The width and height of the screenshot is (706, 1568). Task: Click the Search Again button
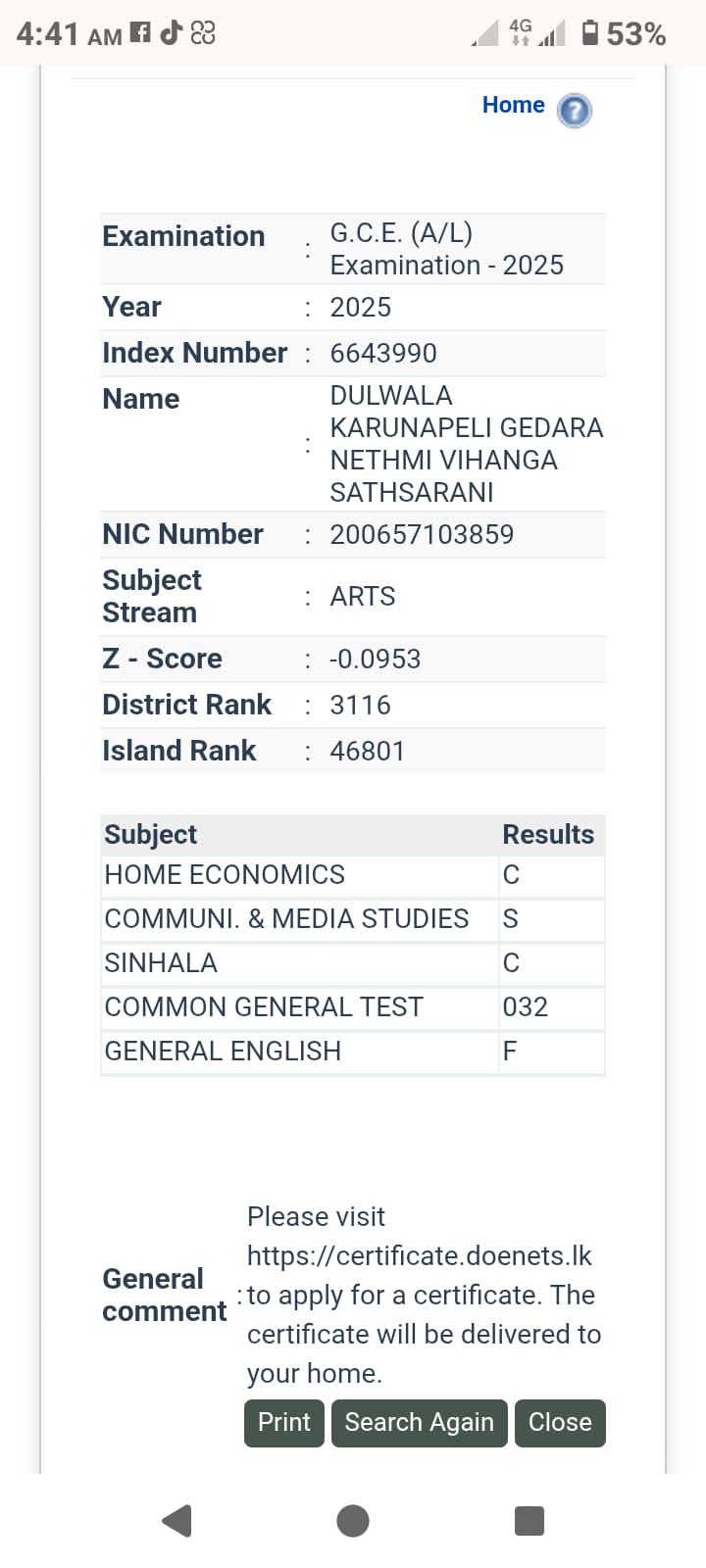click(x=420, y=1423)
